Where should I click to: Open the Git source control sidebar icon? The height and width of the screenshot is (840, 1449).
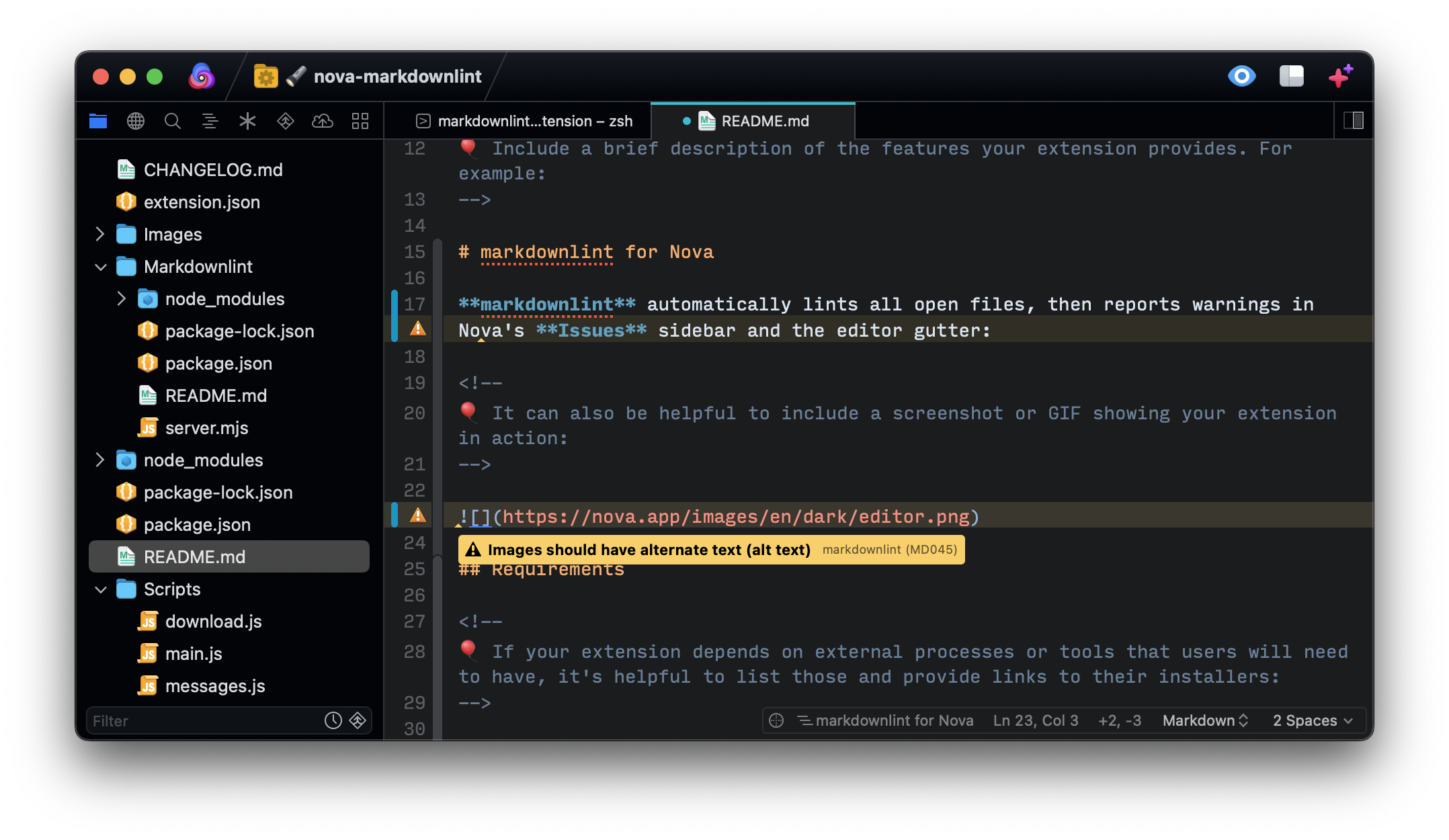[x=285, y=121]
